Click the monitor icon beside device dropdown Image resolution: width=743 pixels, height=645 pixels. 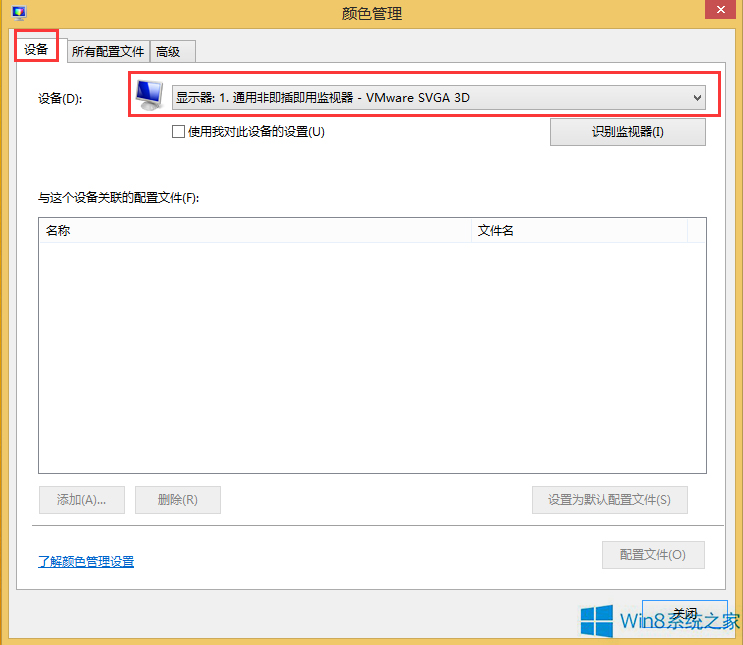coord(149,95)
